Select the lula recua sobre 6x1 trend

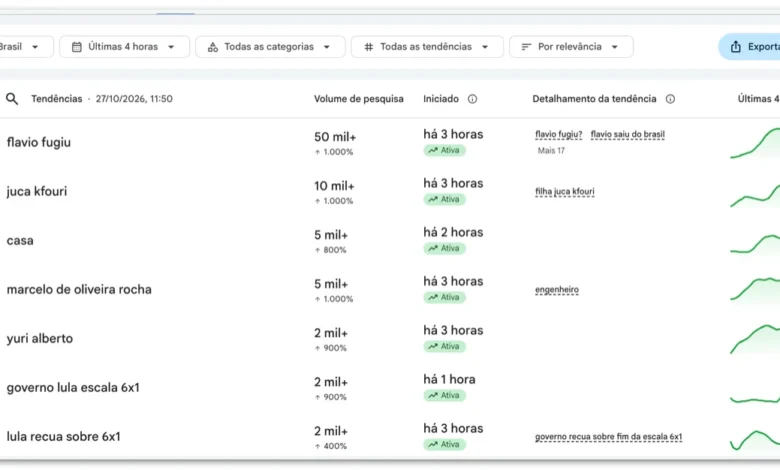pyautogui.click(x=64, y=437)
